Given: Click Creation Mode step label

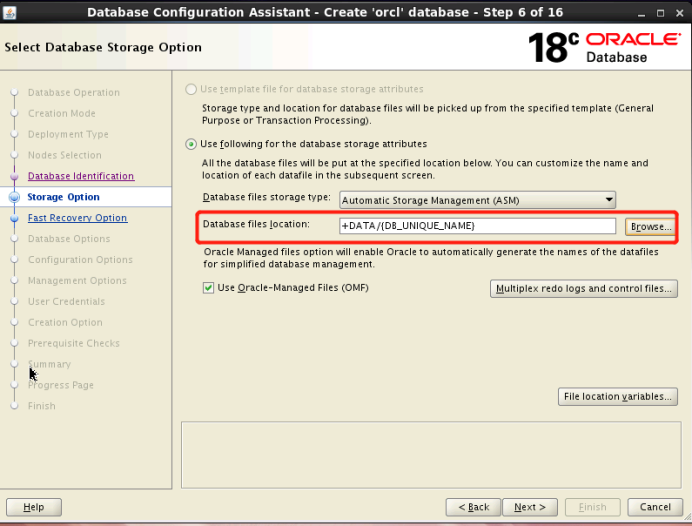Looking at the screenshot, I should (62, 113).
